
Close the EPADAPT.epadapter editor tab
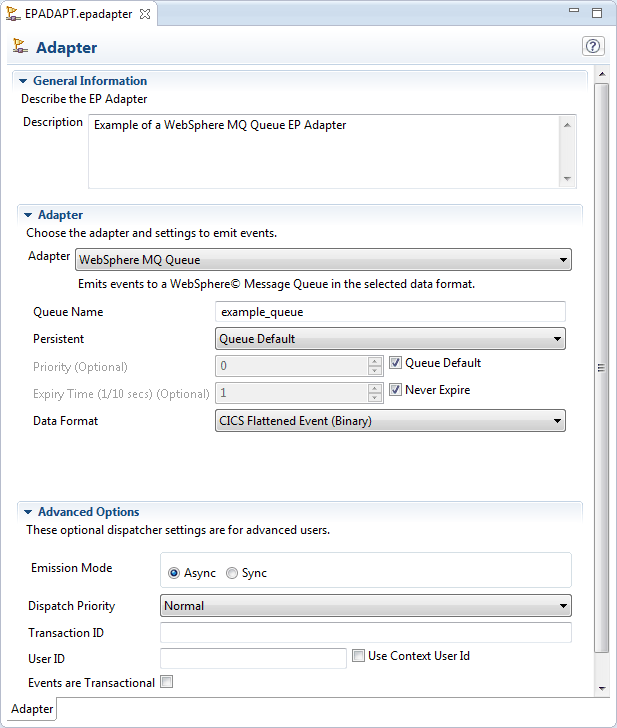tap(145, 14)
